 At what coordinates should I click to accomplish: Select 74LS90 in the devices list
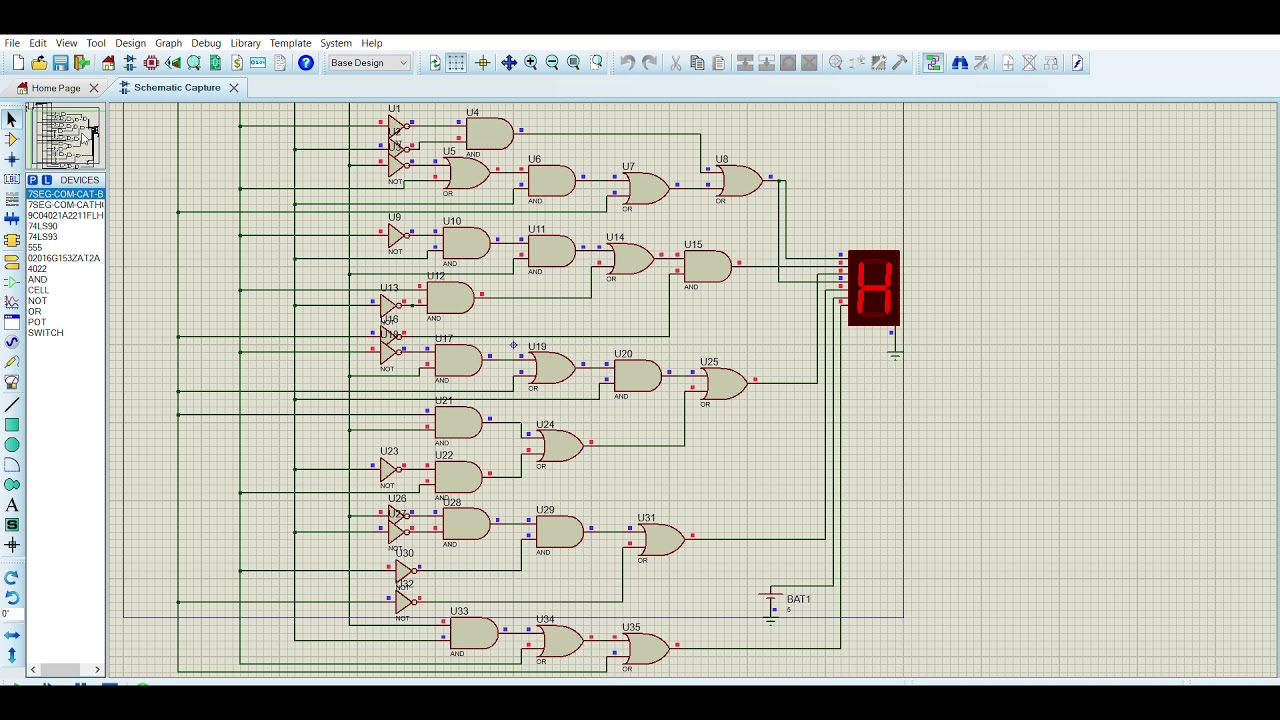(x=43, y=226)
